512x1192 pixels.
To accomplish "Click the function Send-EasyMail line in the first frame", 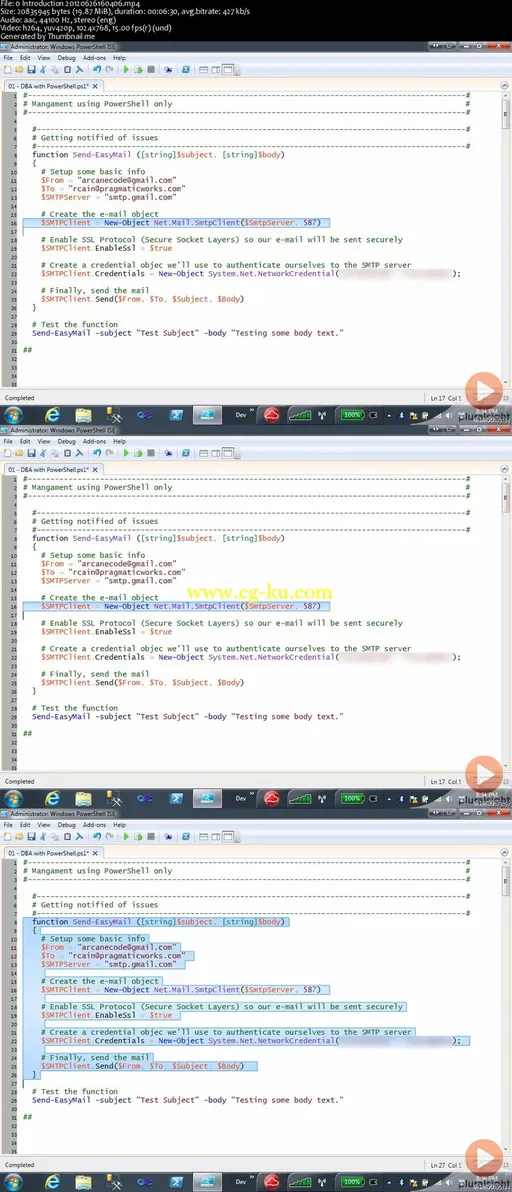I will click(x=158, y=154).
